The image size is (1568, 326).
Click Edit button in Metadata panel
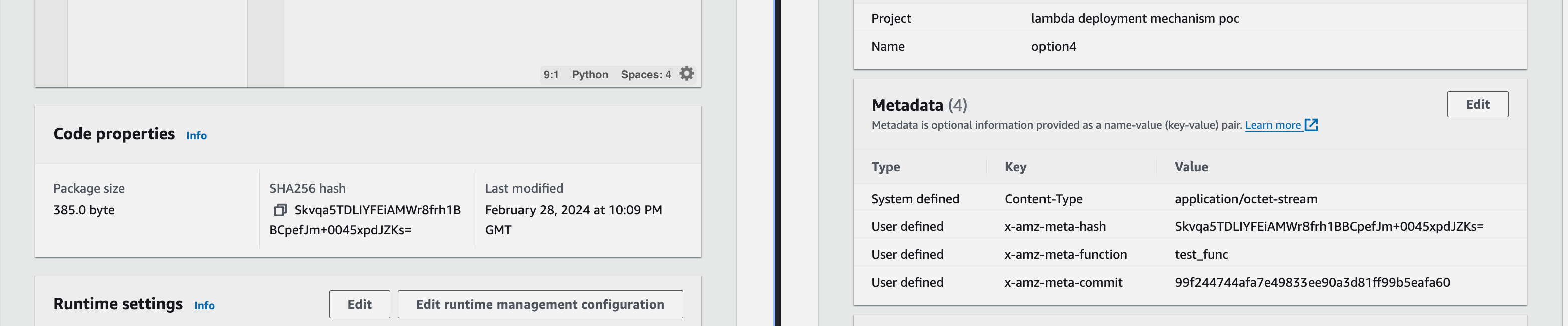point(1478,104)
